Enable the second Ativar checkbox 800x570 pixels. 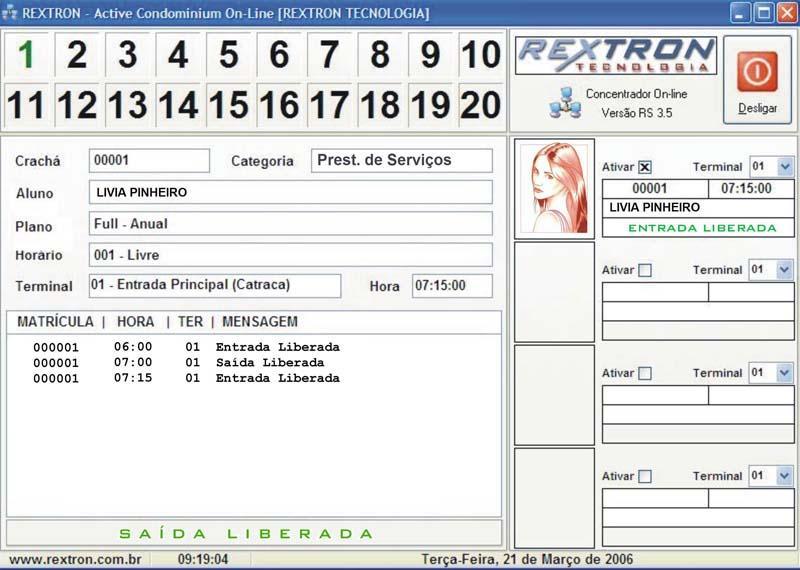[x=645, y=270]
